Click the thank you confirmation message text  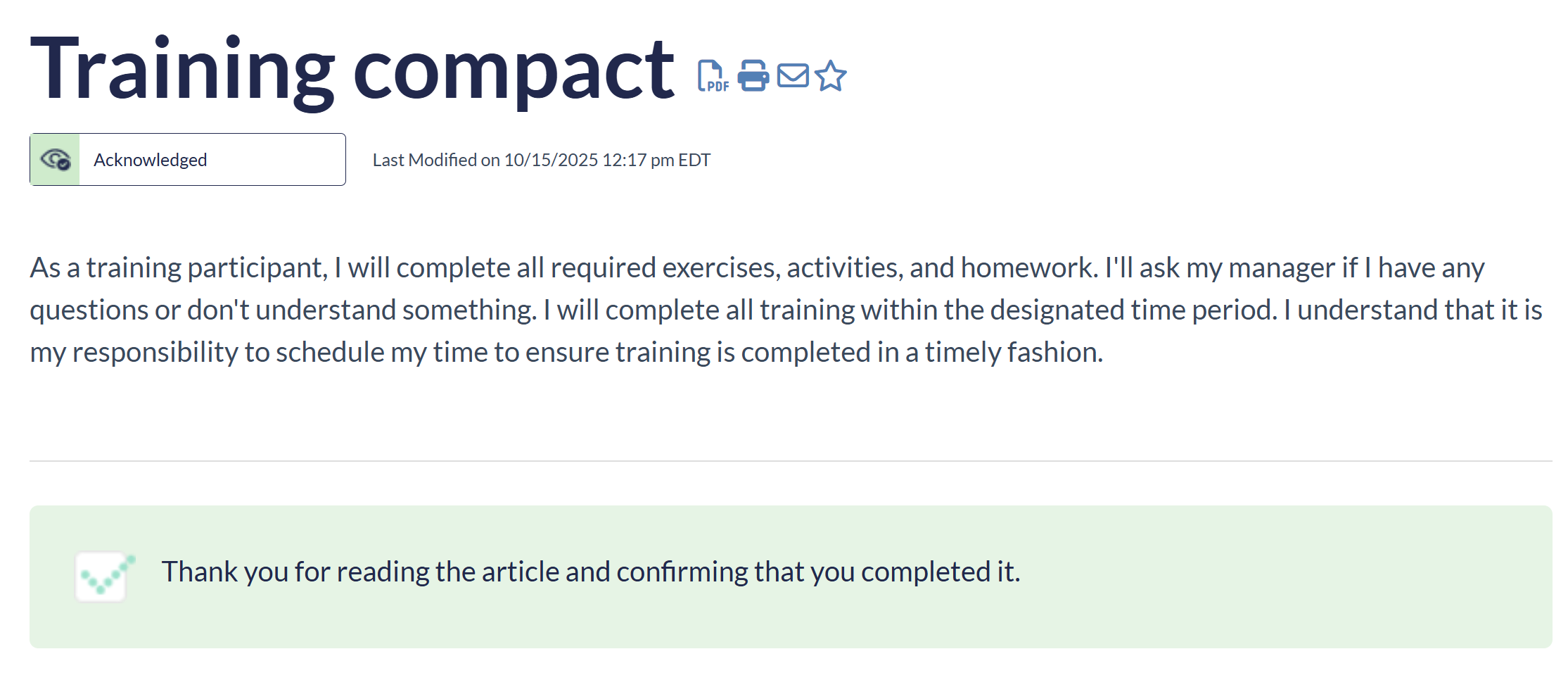[590, 572]
